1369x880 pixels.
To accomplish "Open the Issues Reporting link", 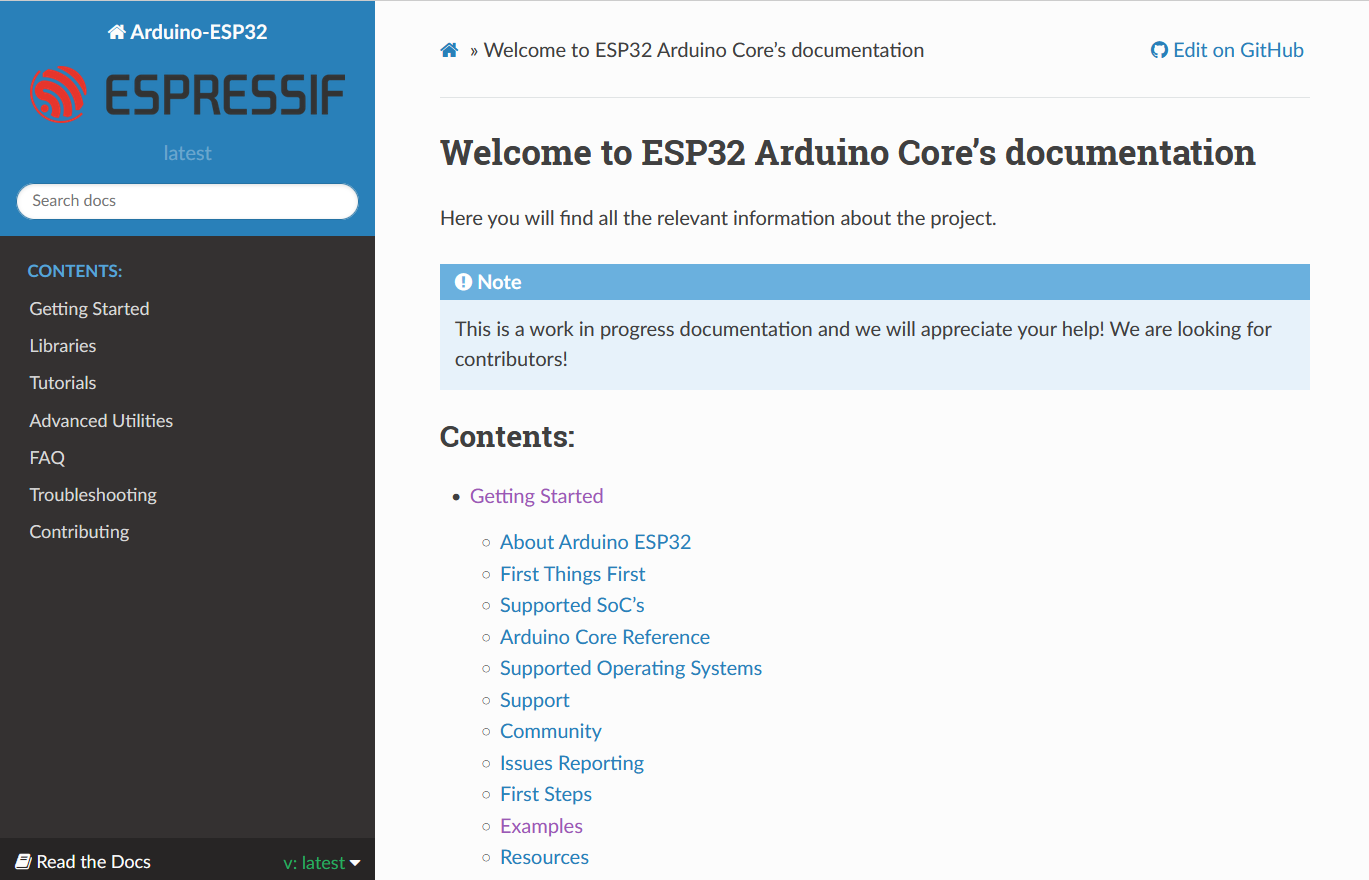I will click(572, 763).
